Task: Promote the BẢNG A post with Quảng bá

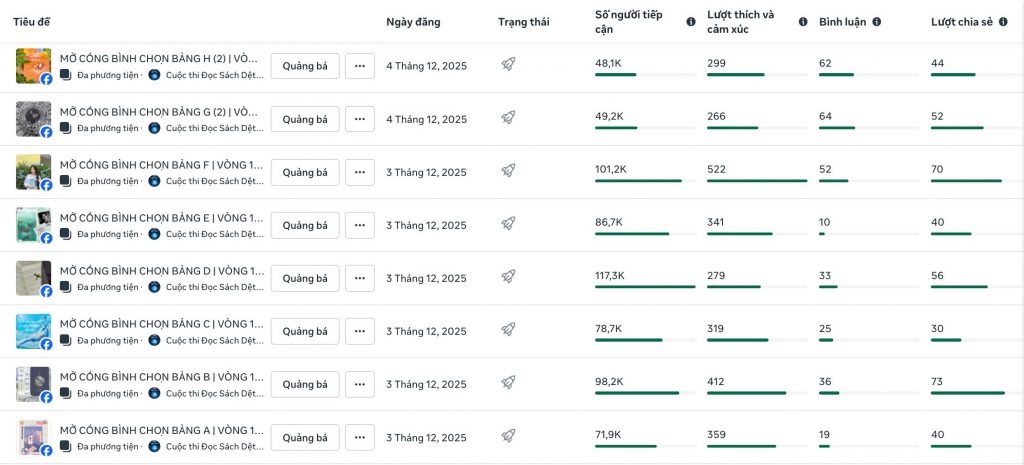Action: (305, 437)
